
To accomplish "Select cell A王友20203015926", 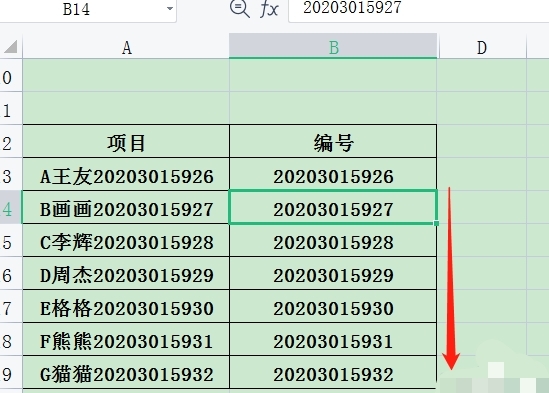I will tap(126, 175).
